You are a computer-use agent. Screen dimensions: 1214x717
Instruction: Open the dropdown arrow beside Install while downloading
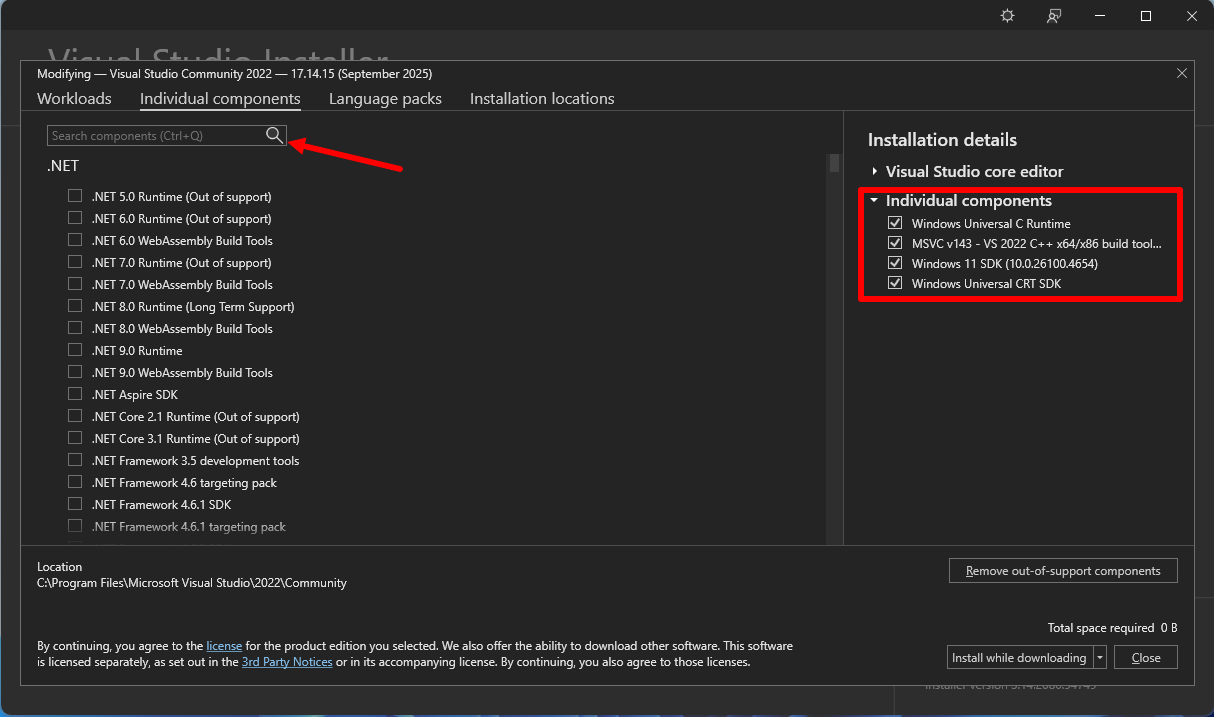1100,658
